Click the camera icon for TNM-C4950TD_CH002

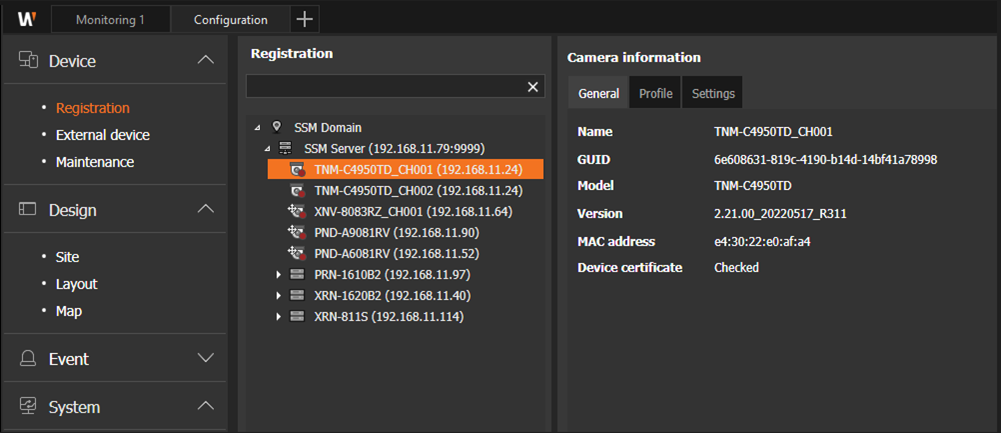click(x=296, y=190)
